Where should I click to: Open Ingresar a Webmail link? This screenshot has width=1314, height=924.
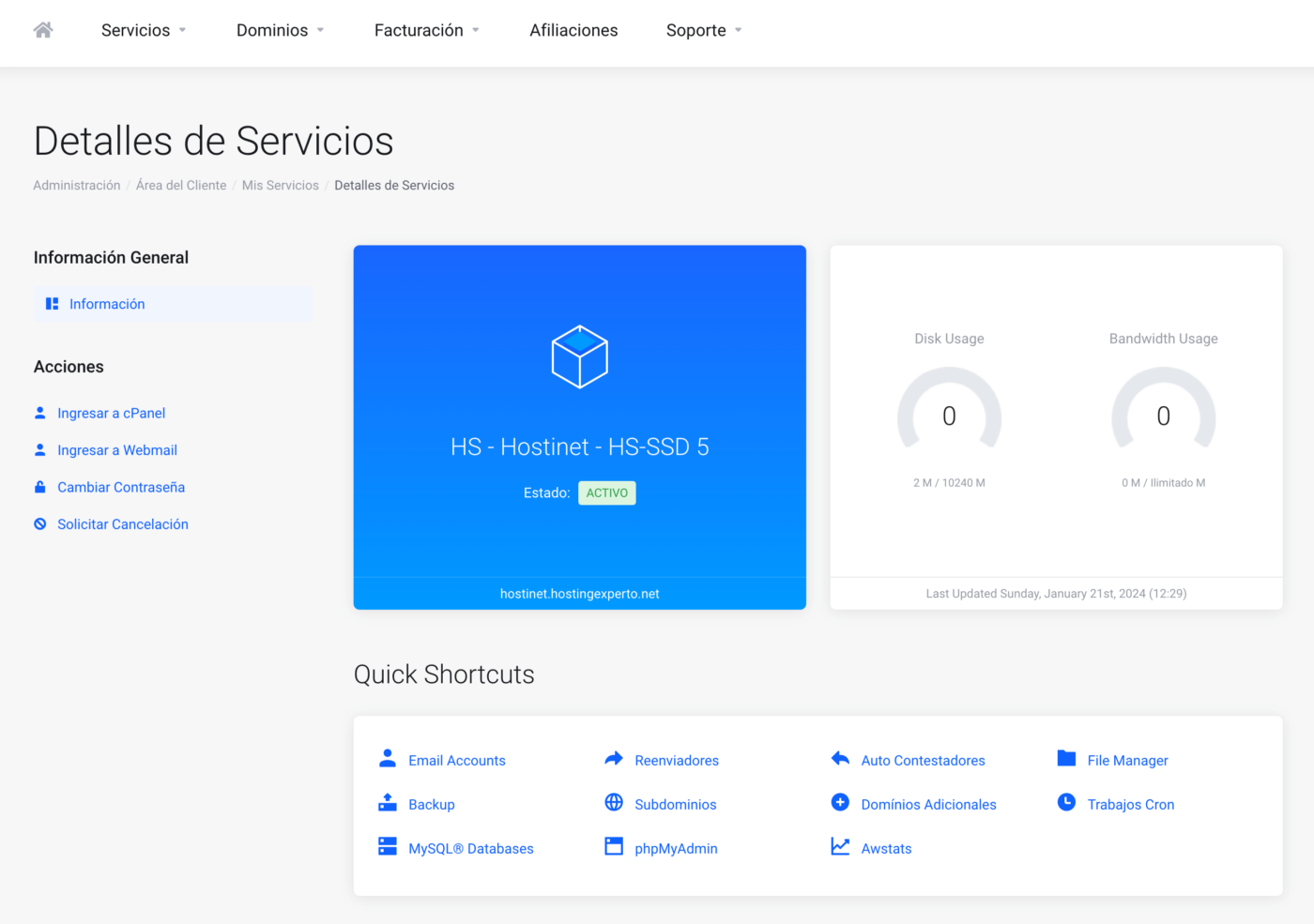tap(117, 450)
